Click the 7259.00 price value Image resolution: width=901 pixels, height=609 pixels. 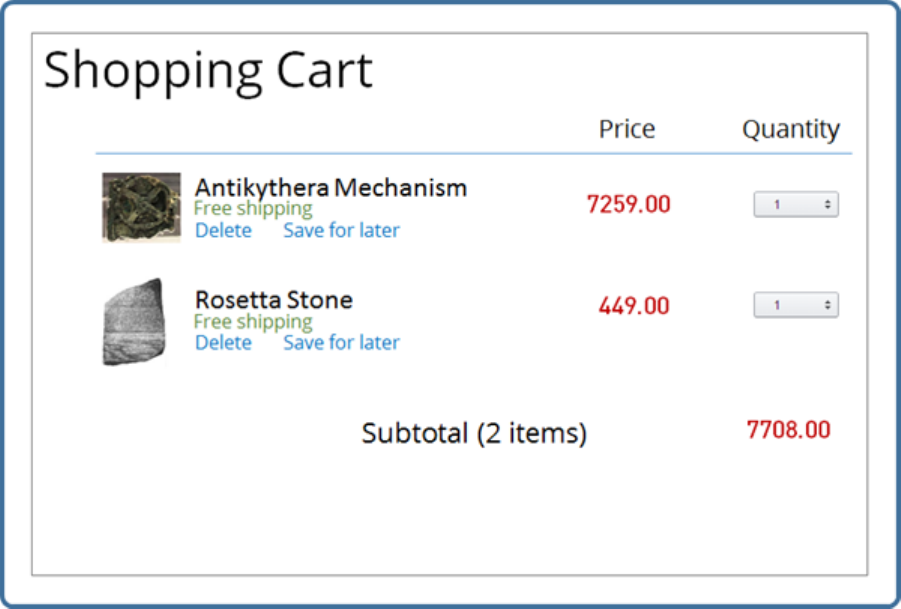pyautogui.click(x=628, y=205)
